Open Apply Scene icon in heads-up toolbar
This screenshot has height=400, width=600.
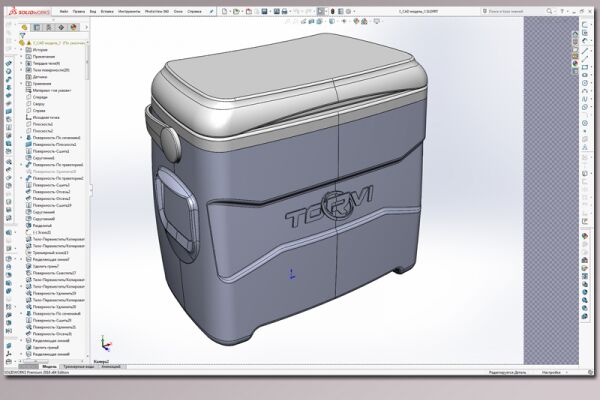tap(364, 21)
